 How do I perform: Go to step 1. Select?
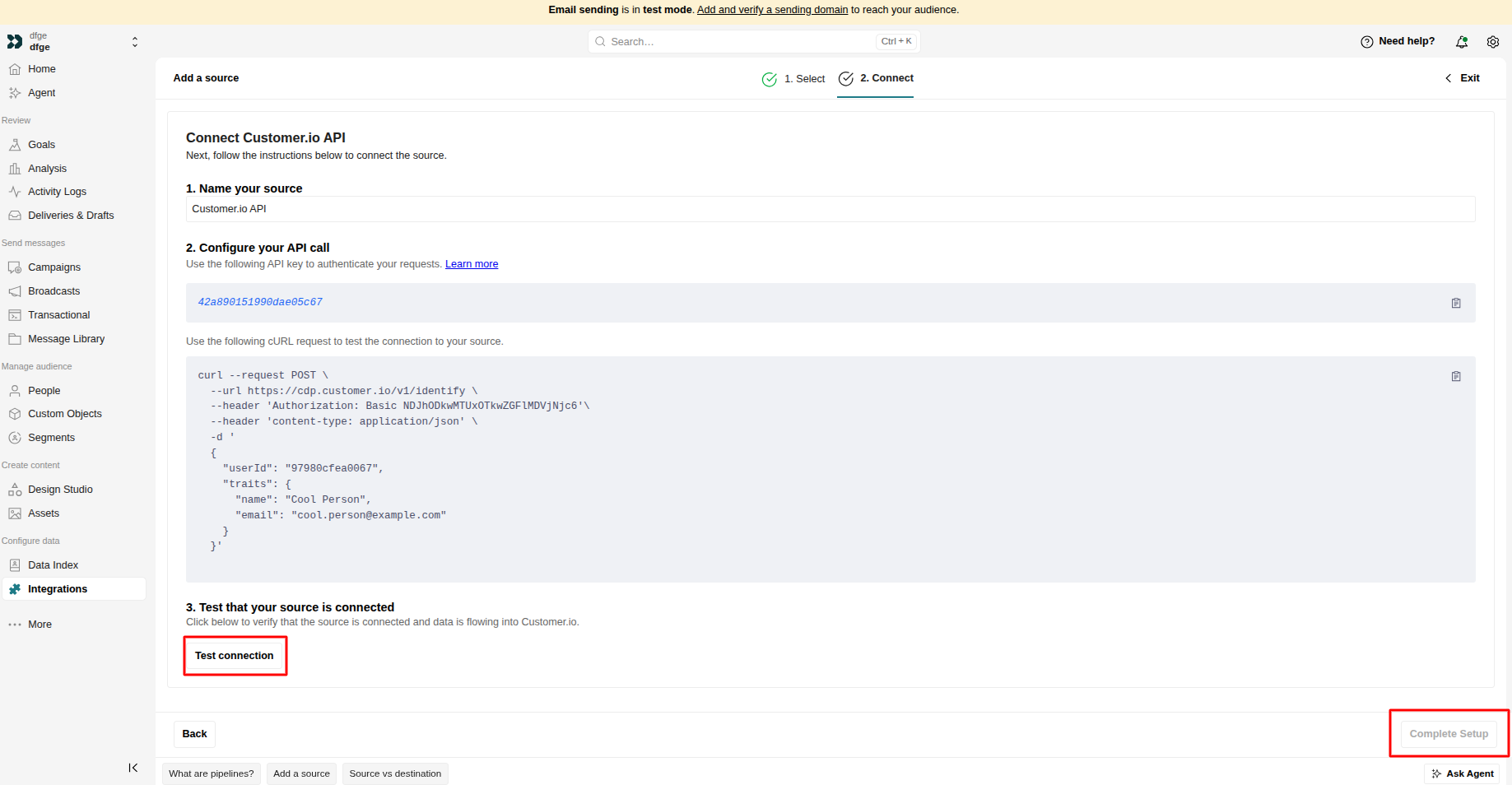793,79
